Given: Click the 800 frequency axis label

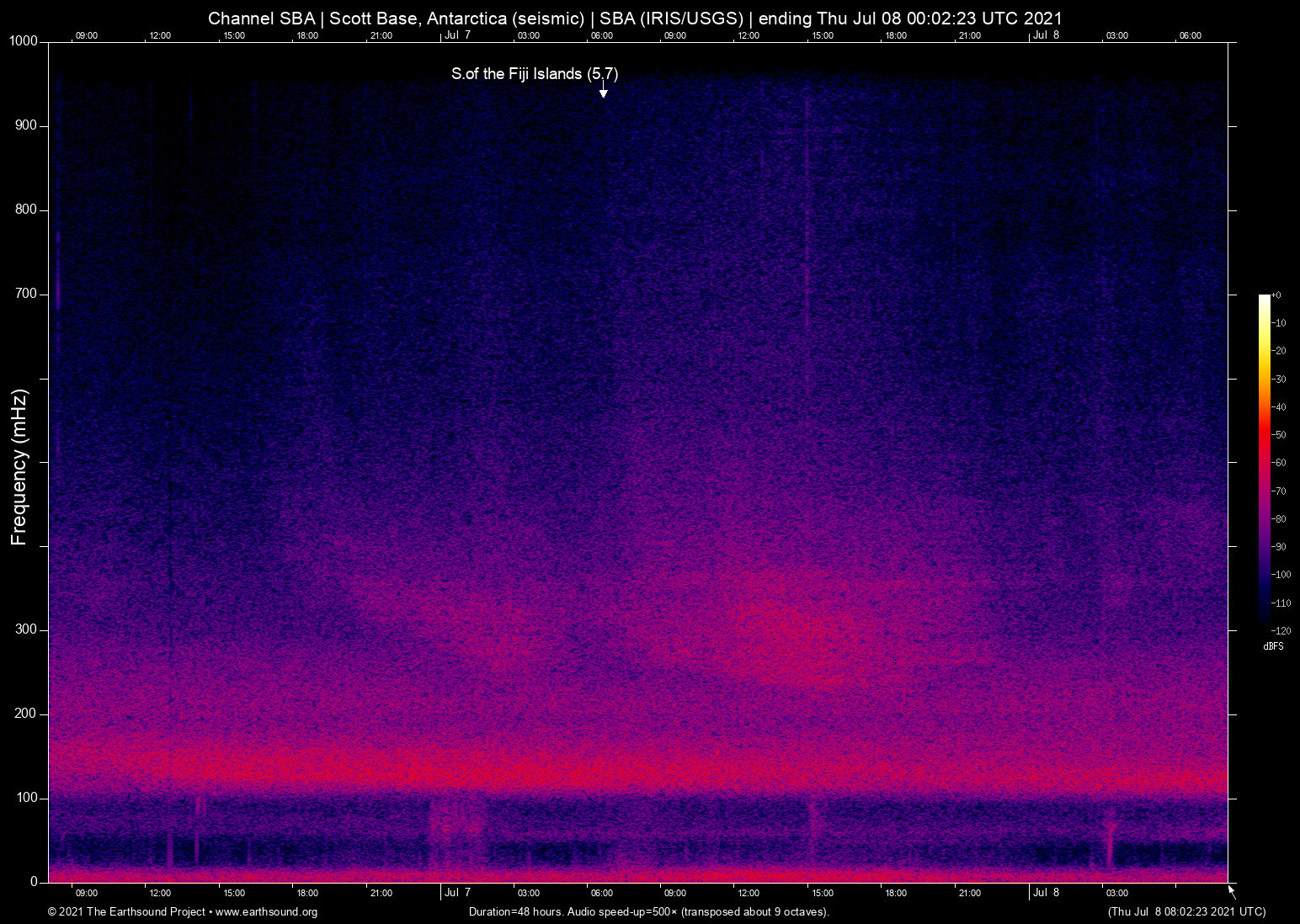Looking at the screenshot, I should 26,210.
